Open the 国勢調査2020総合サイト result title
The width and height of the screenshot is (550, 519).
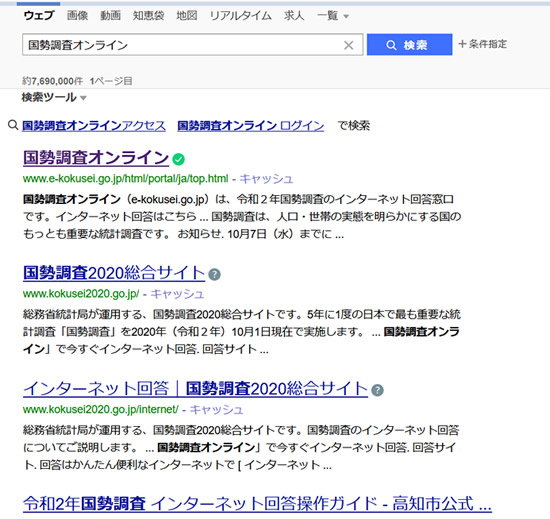click(114, 273)
